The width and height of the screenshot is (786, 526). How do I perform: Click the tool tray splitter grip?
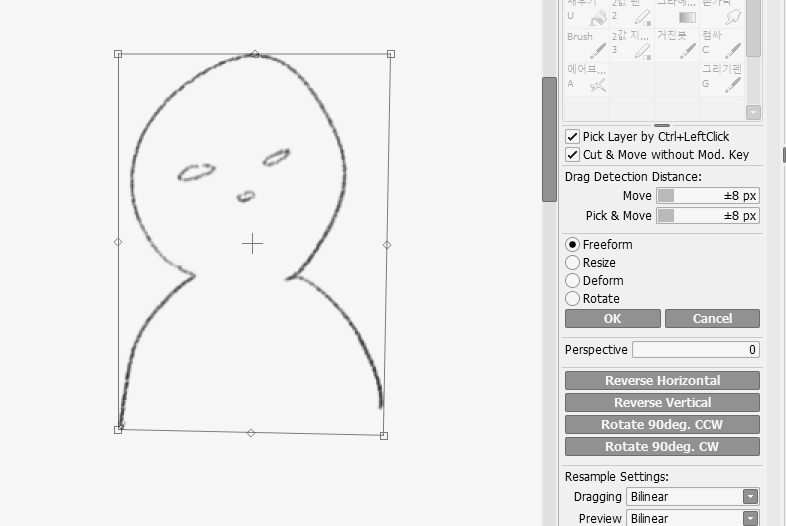662,125
